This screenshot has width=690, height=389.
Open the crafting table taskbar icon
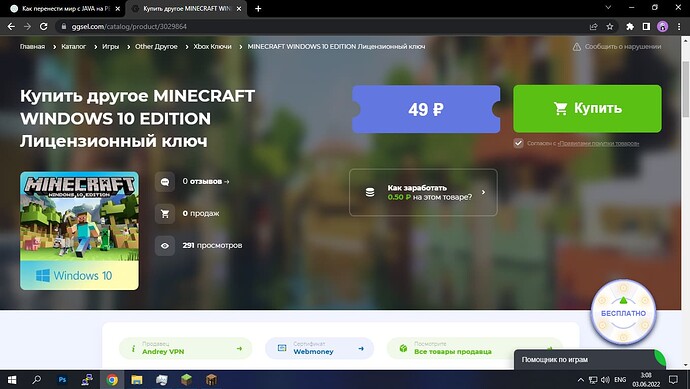click(212, 379)
